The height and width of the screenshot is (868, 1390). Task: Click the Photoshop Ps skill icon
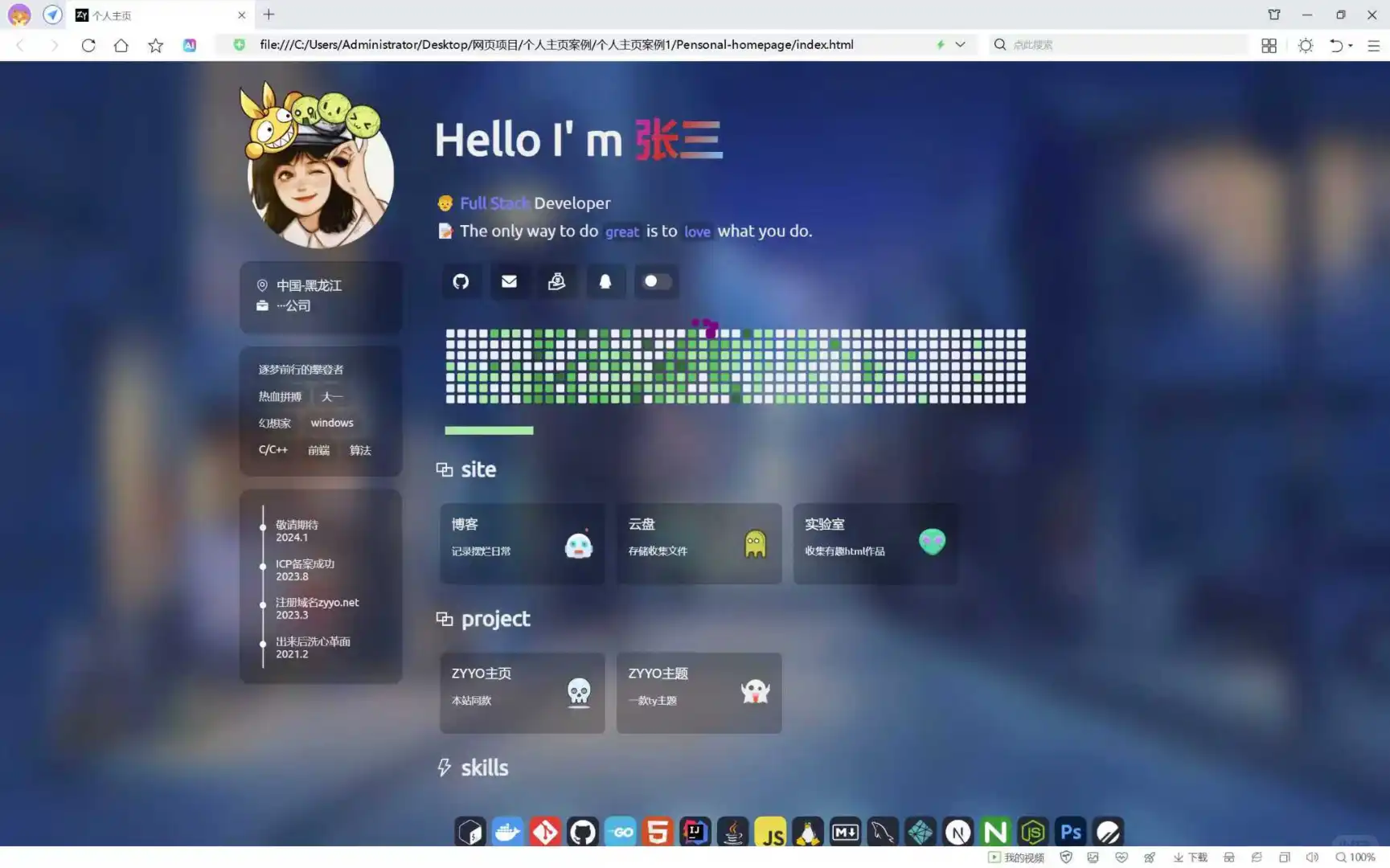point(1070,833)
